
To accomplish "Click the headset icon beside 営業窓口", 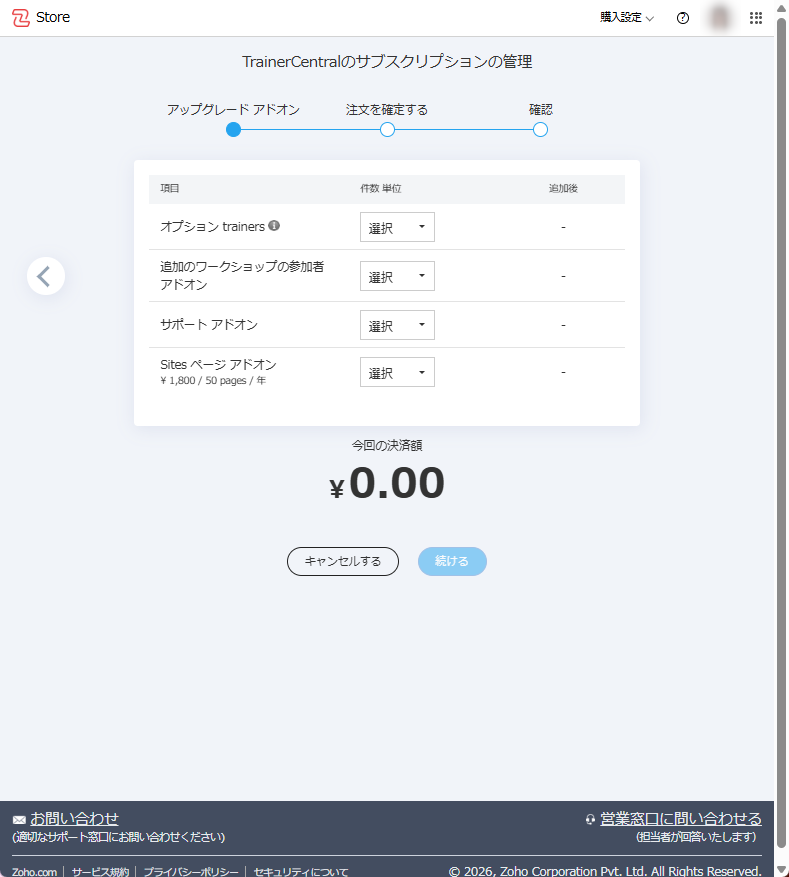I will [590, 819].
